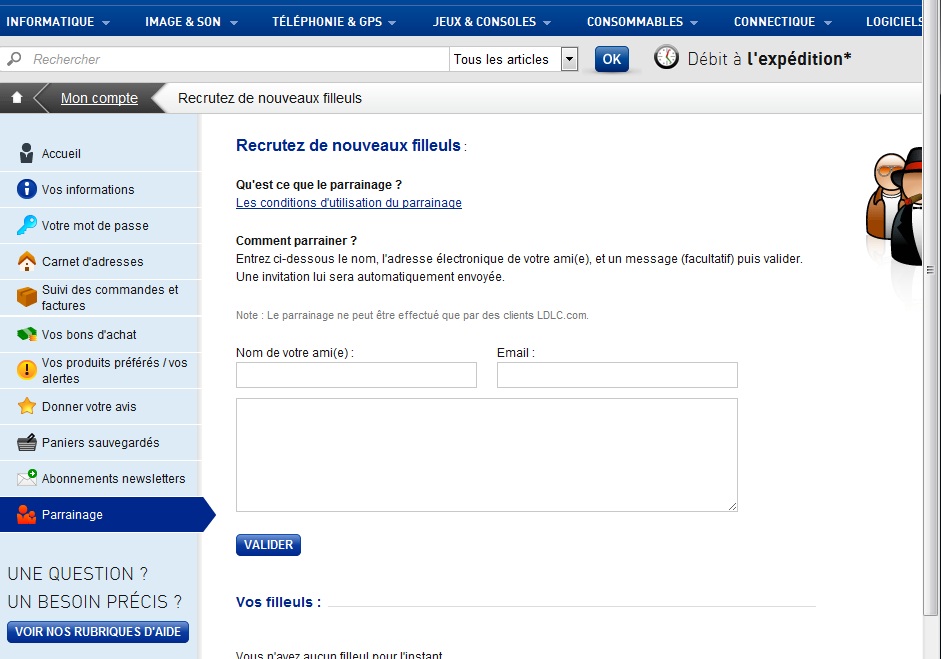
Task: Open the conditions d'utilisation du parrainage link
Action: pyautogui.click(x=348, y=203)
